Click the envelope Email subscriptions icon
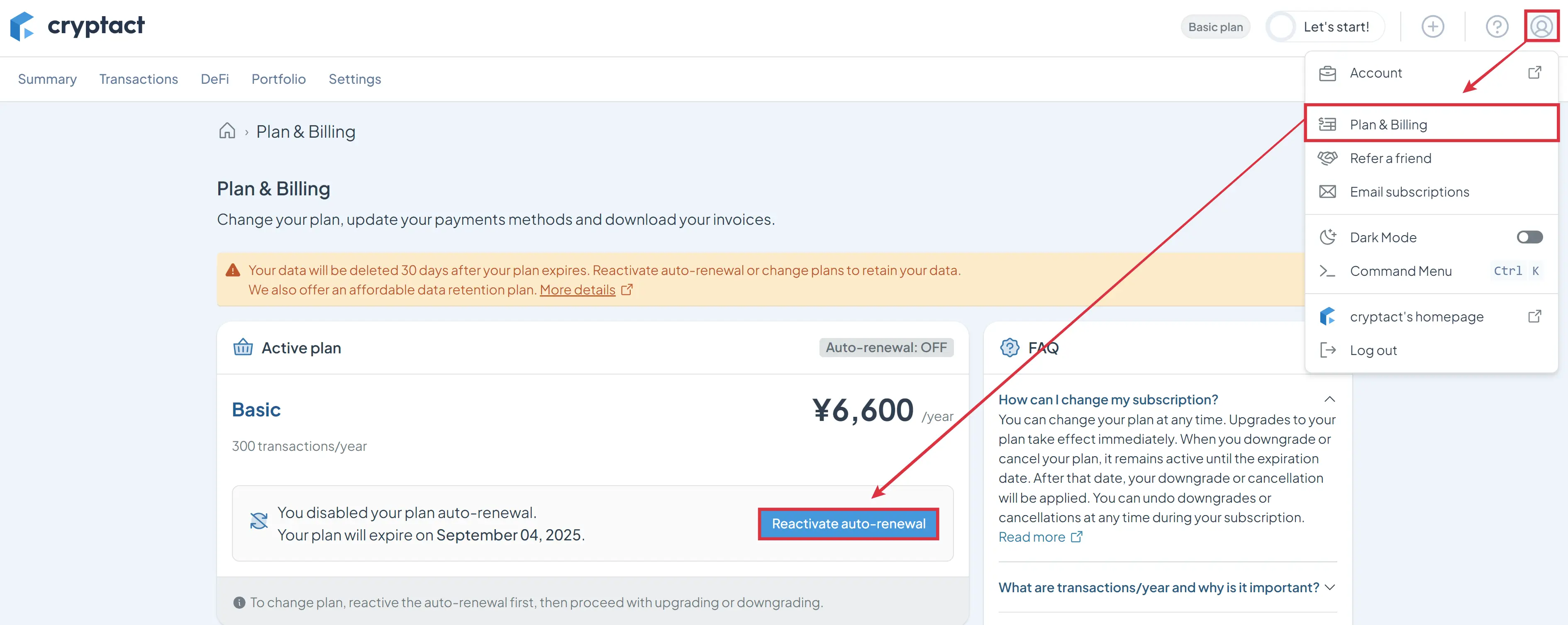The height and width of the screenshot is (625, 1568). point(1328,192)
